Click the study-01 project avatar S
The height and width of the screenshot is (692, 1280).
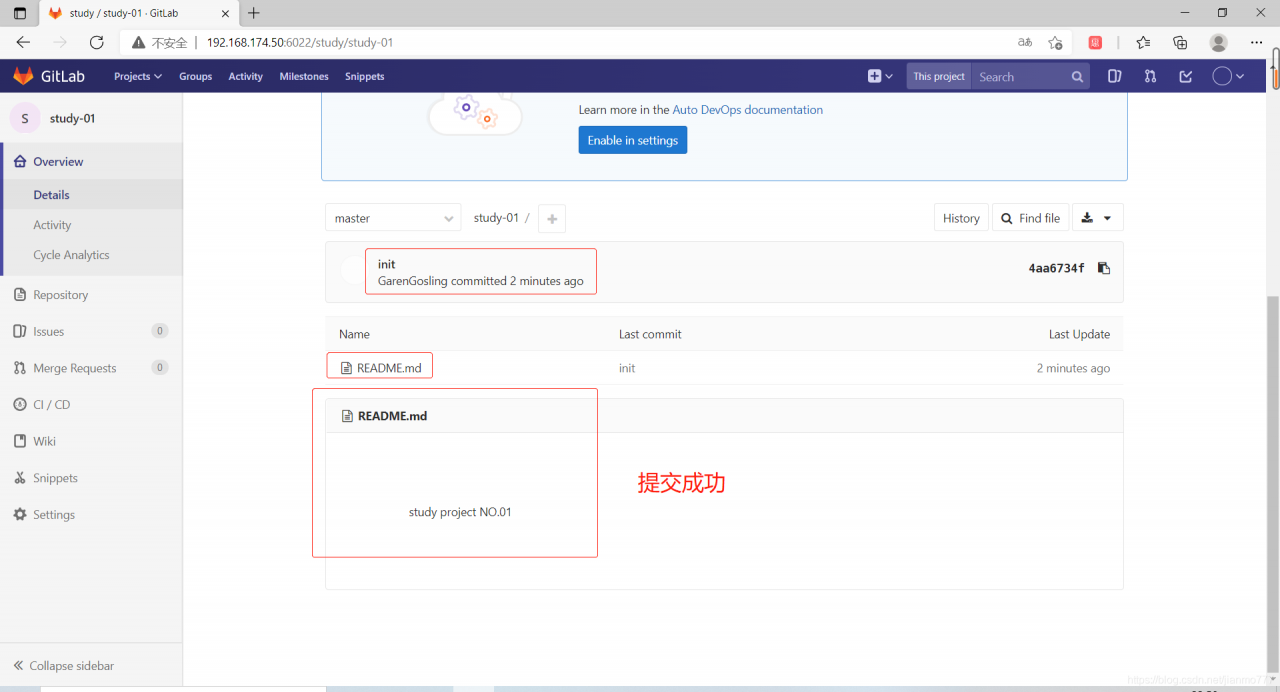(x=25, y=118)
